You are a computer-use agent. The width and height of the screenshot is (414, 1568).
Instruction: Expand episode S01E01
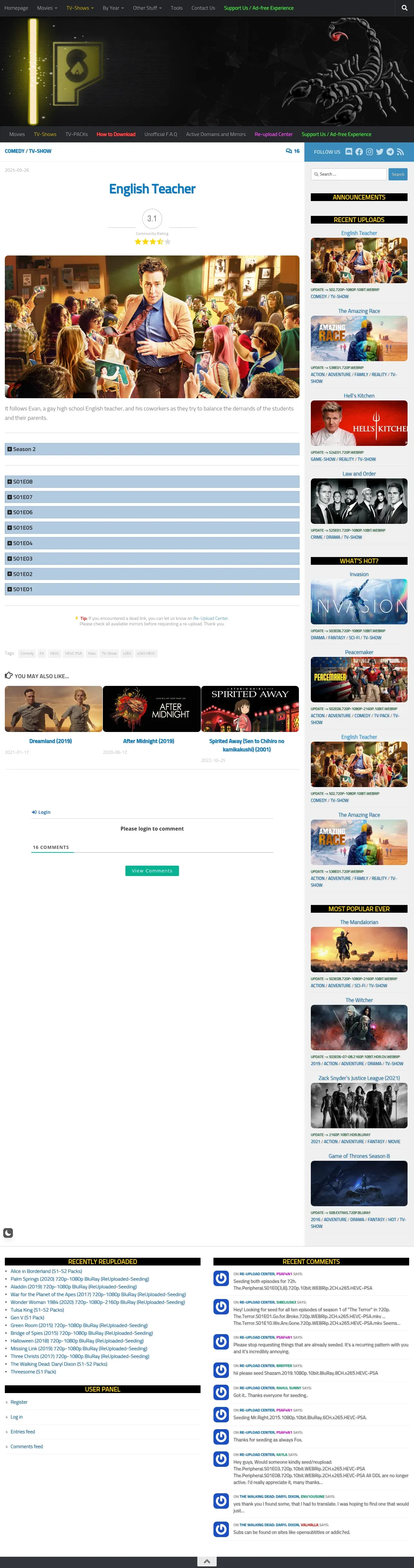pos(152,589)
